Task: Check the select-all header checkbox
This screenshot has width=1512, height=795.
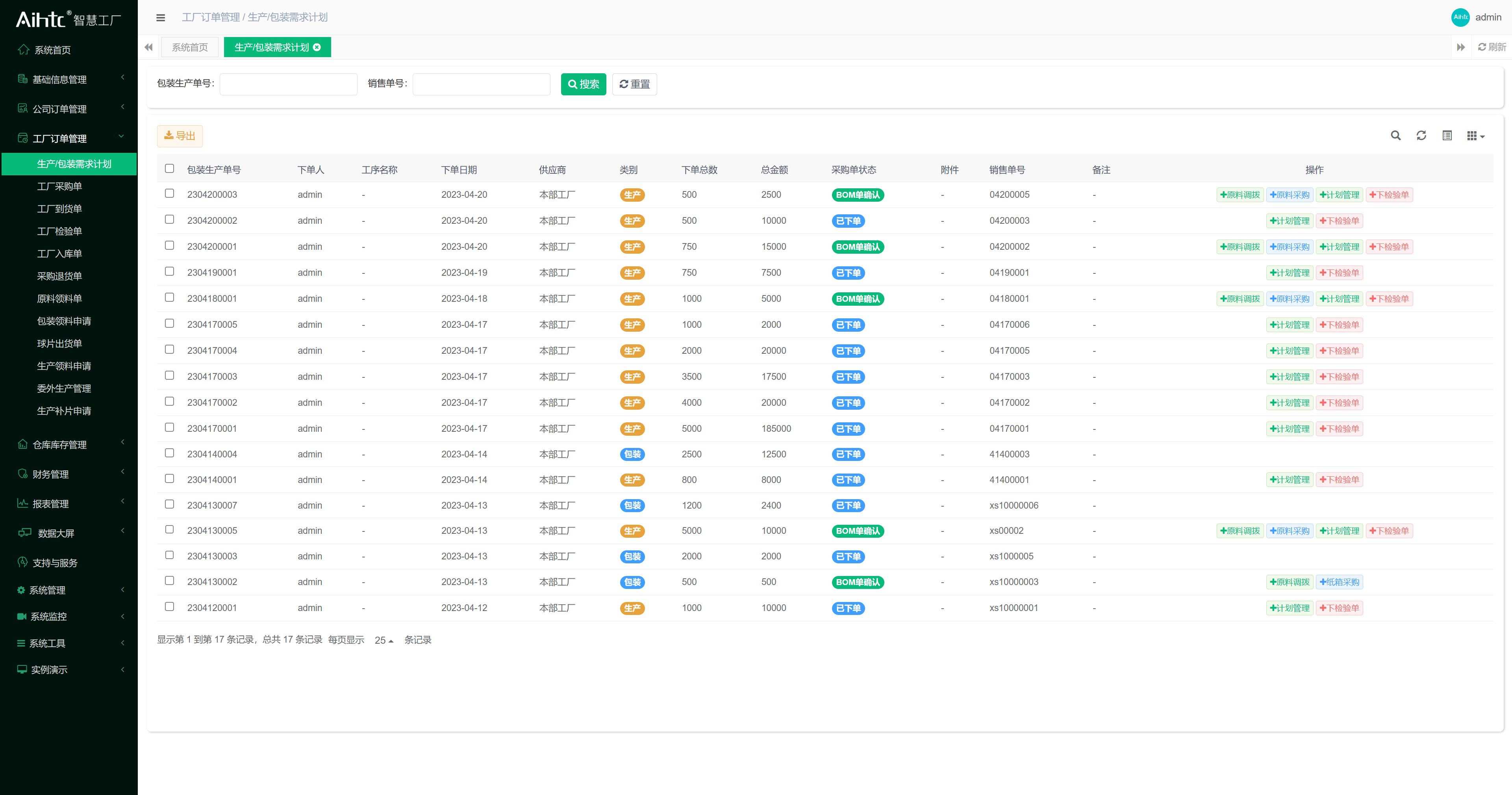Action: [170, 169]
